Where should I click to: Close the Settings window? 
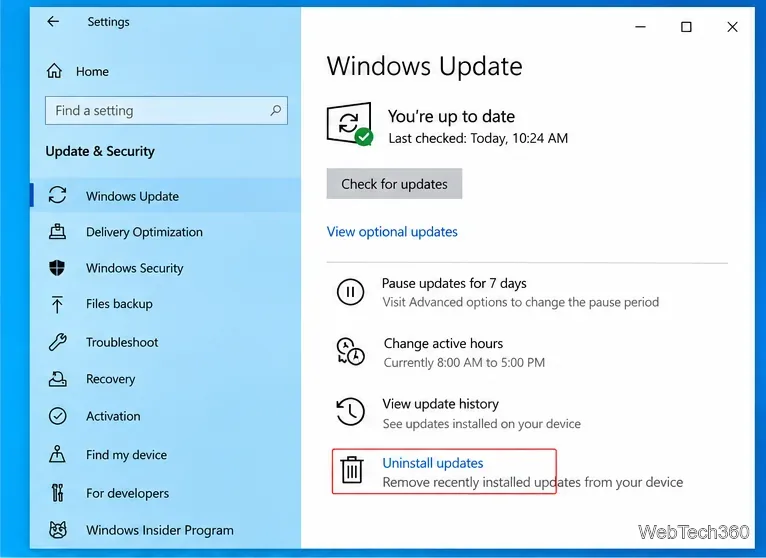tap(732, 27)
